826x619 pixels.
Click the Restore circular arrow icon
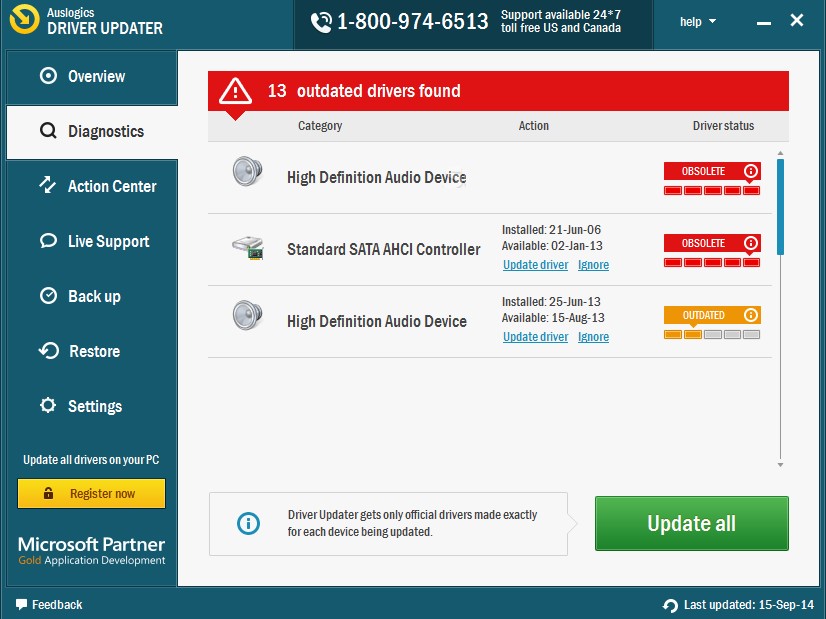[x=48, y=350]
